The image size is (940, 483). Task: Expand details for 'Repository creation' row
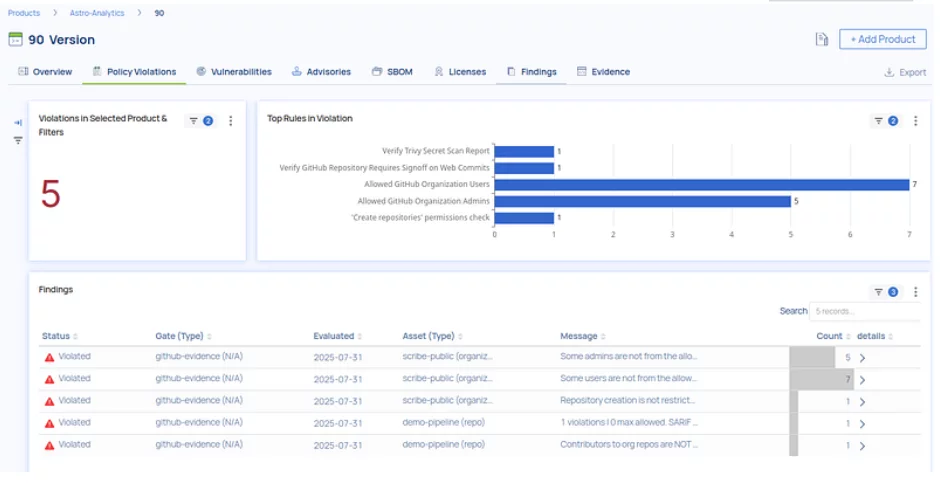[863, 402]
